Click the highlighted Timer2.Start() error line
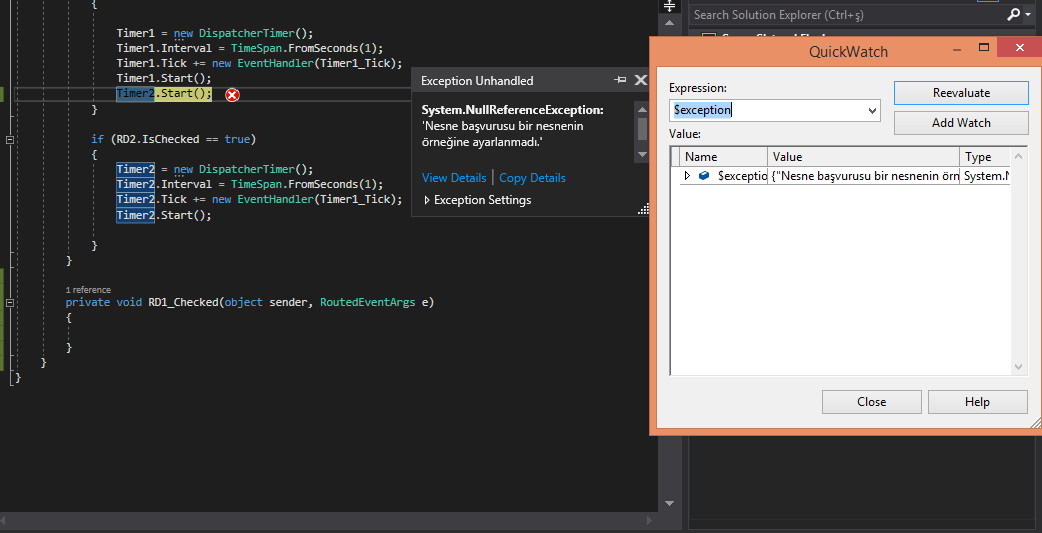This screenshot has height=533, width=1042. [x=164, y=94]
